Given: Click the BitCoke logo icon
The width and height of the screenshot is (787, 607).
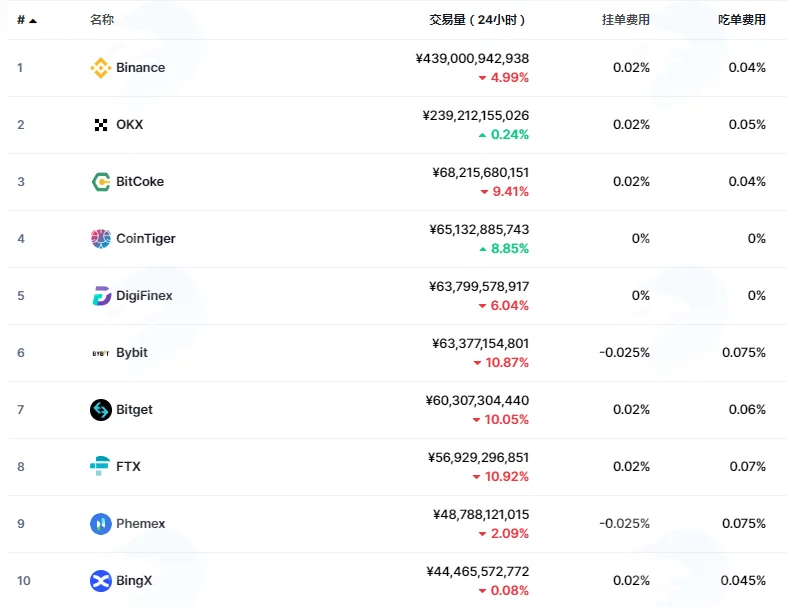Looking at the screenshot, I should click(101, 182).
